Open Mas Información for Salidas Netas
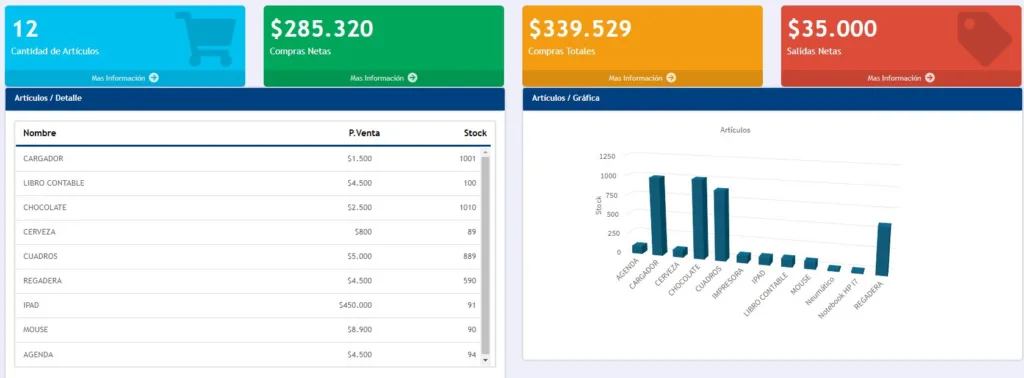The width and height of the screenshot is (1024, 378). point(901,78)
